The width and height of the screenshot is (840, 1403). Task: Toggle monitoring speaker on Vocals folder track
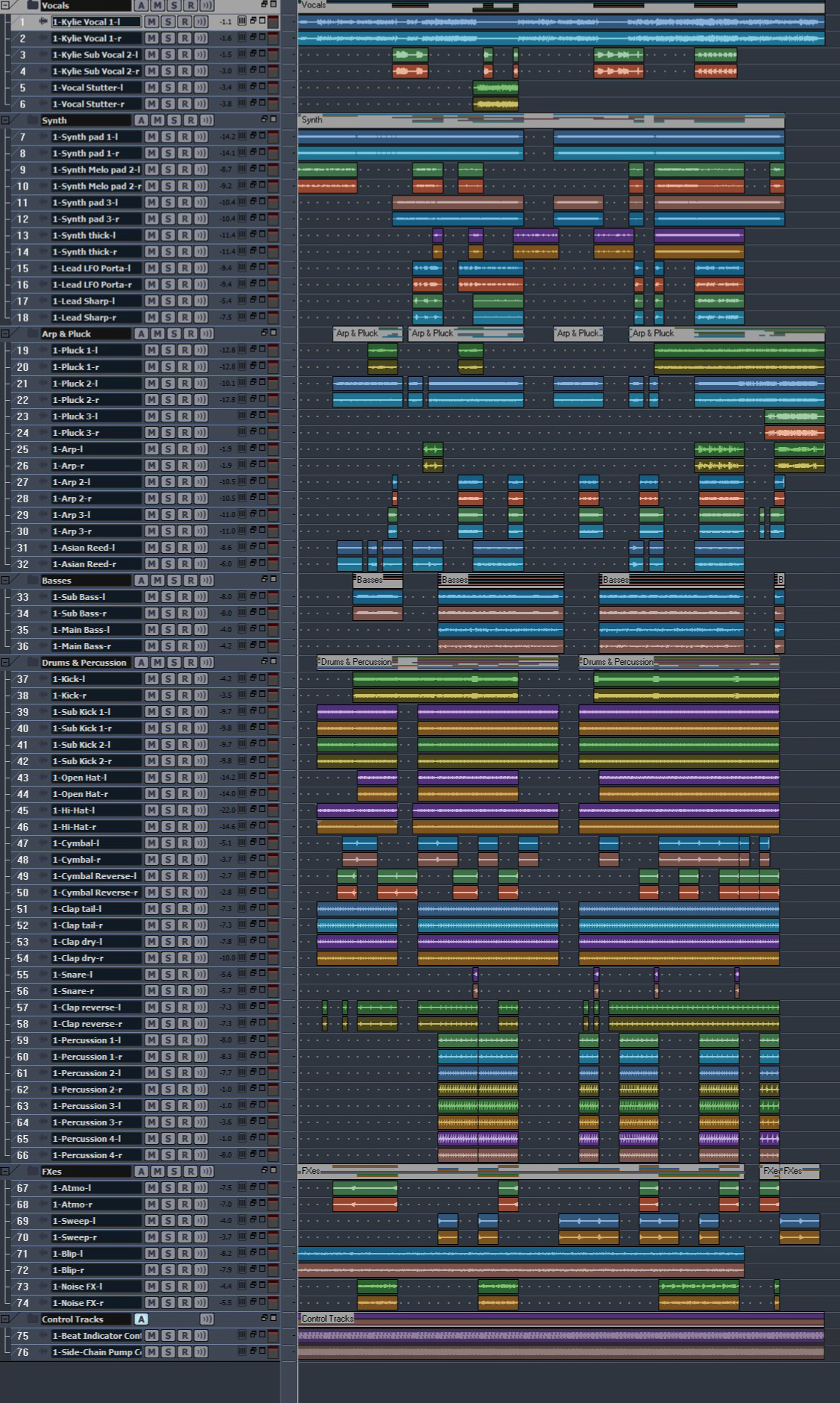click(x=207, y=5)
